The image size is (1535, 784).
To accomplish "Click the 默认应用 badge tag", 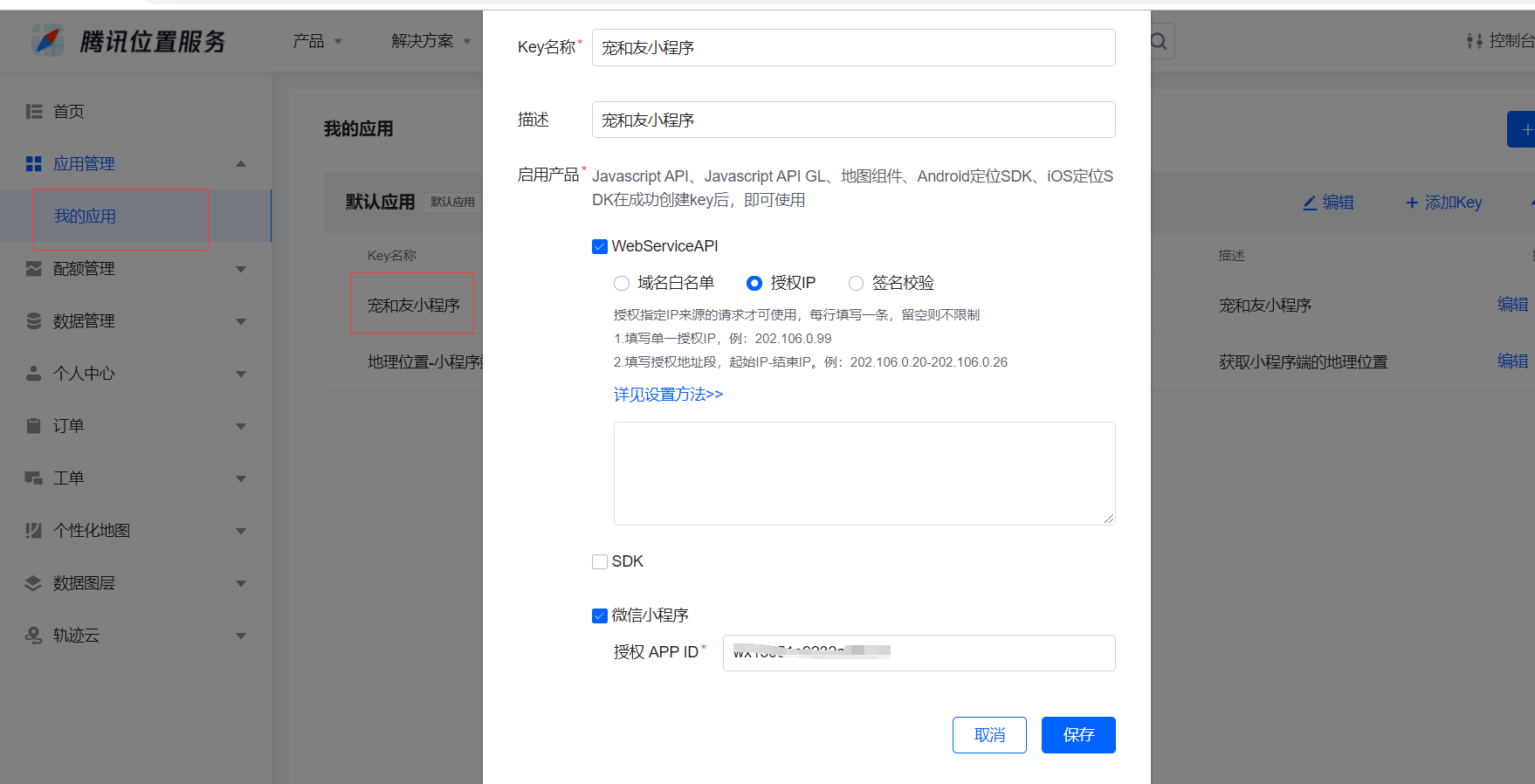I will [452, 202].
